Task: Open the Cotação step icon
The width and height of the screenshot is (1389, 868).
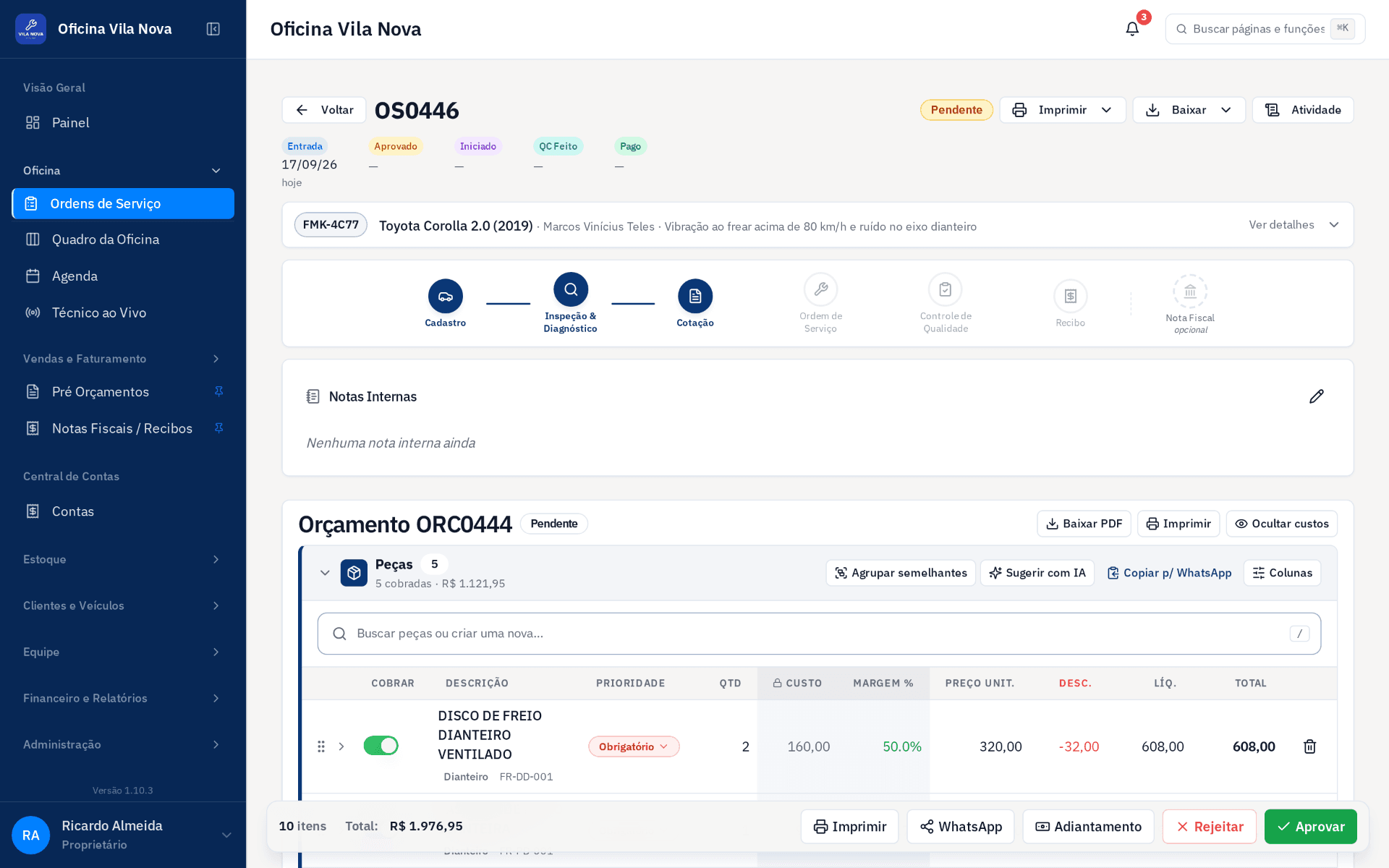Action: [x=695, y=296]
